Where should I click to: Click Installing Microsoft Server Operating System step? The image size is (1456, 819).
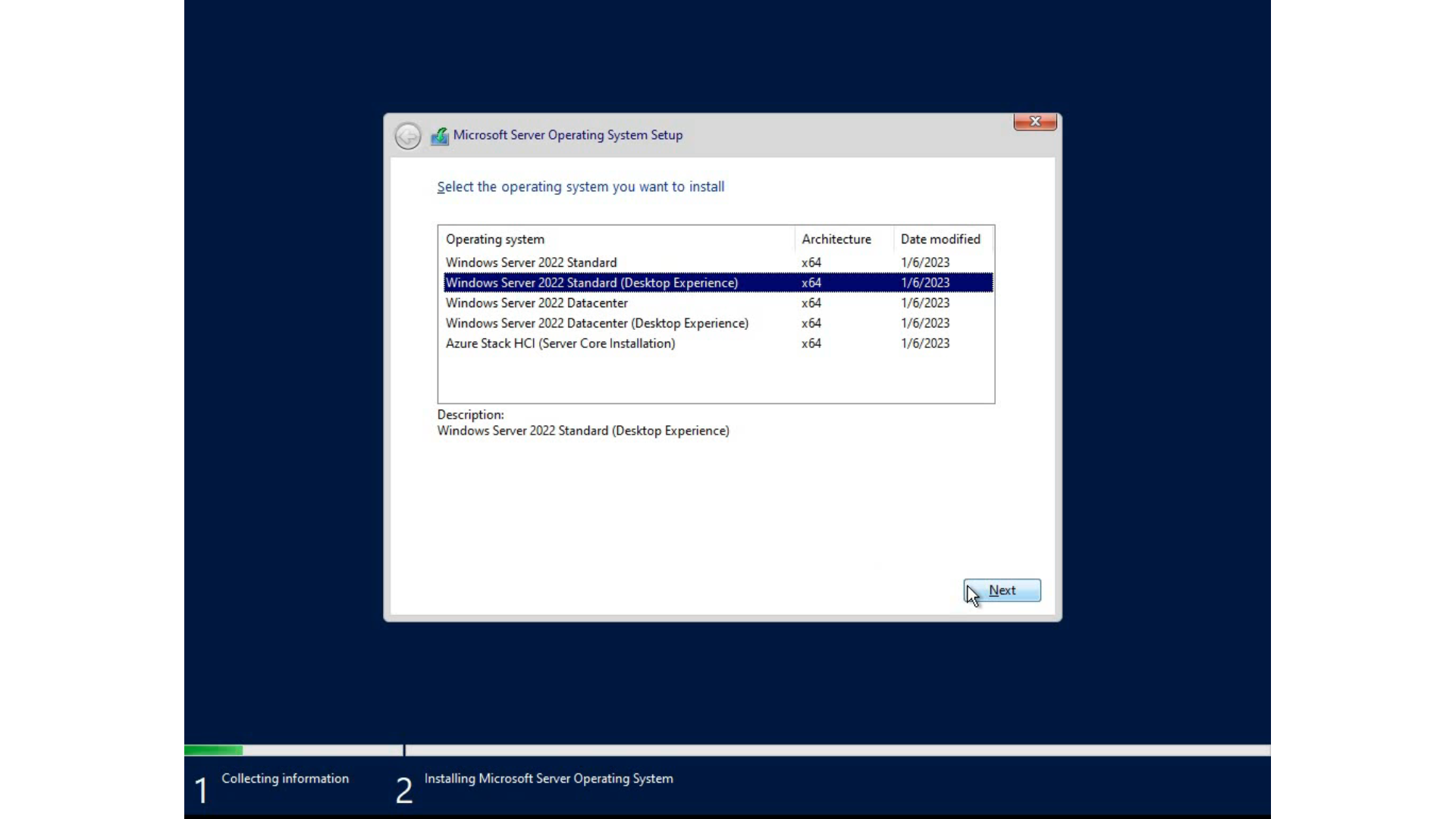pos(548,779)
